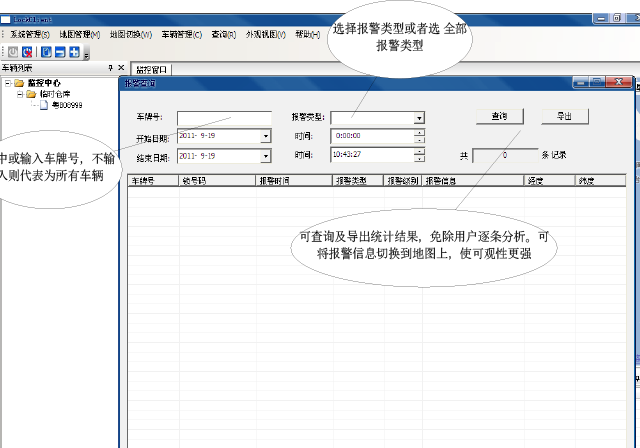This screenshot has width=640, height=448.
Task: Restore the LockClient main window
Action: coord(617,18)
